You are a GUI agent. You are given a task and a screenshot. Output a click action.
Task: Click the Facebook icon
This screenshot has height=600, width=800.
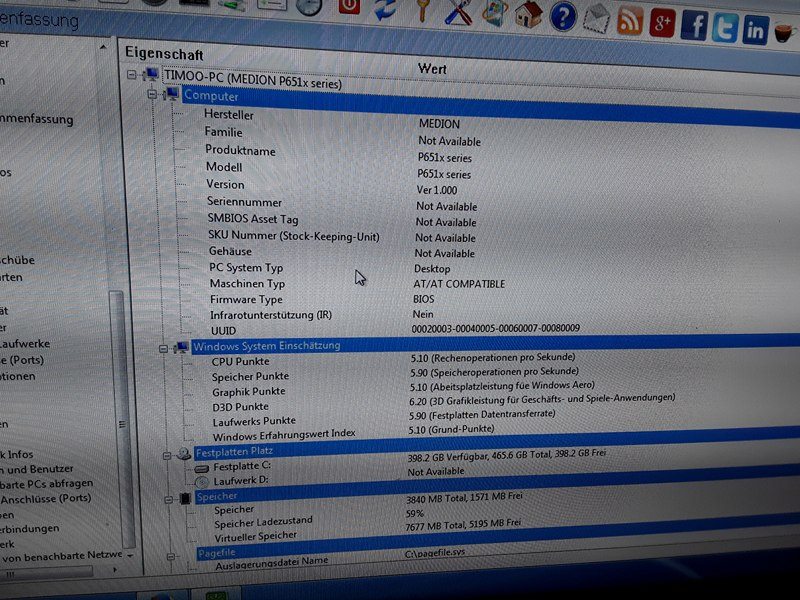[694, 25]
